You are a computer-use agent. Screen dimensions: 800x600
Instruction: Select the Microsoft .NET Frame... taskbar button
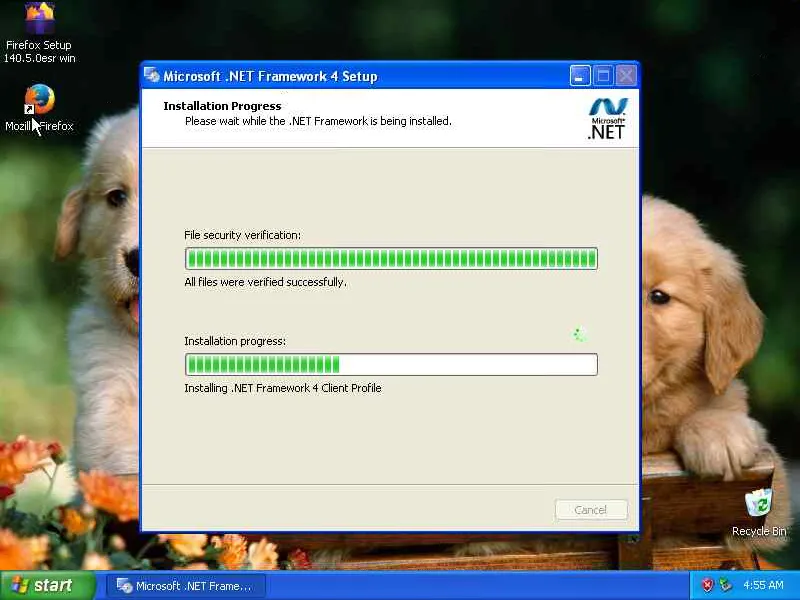pos(185,586)
